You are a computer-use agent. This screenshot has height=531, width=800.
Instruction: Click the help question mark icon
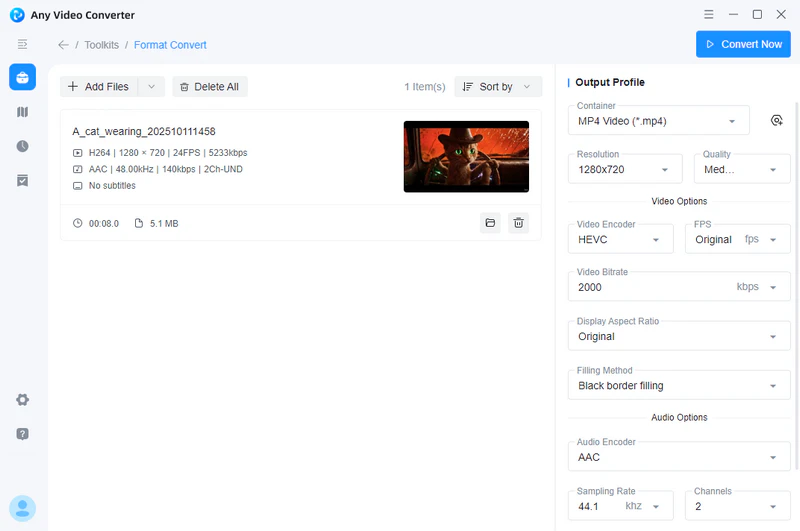pyautogui.click(x=22, y=434)
